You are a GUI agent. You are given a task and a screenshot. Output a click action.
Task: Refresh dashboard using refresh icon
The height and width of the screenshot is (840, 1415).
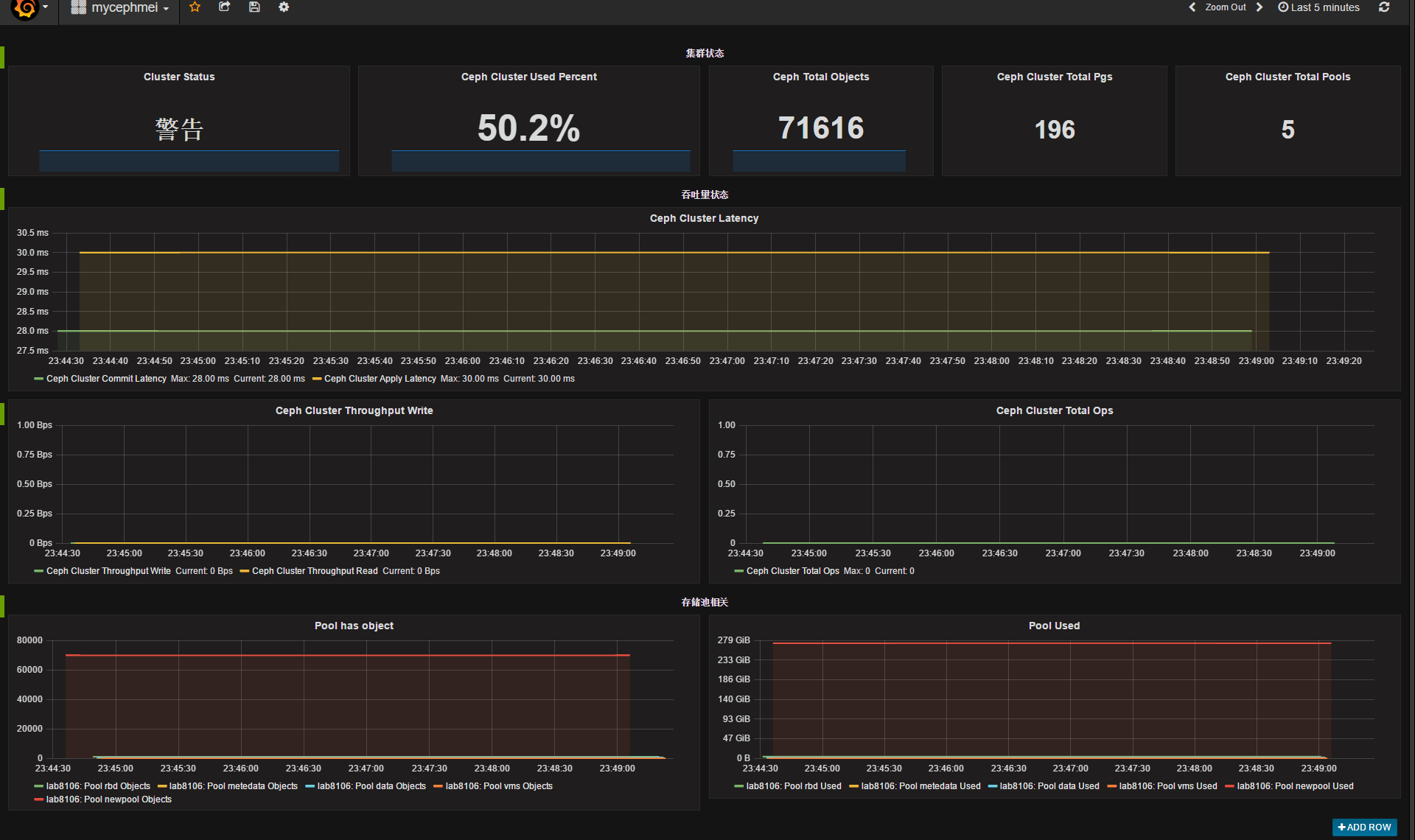(1384, 7)
